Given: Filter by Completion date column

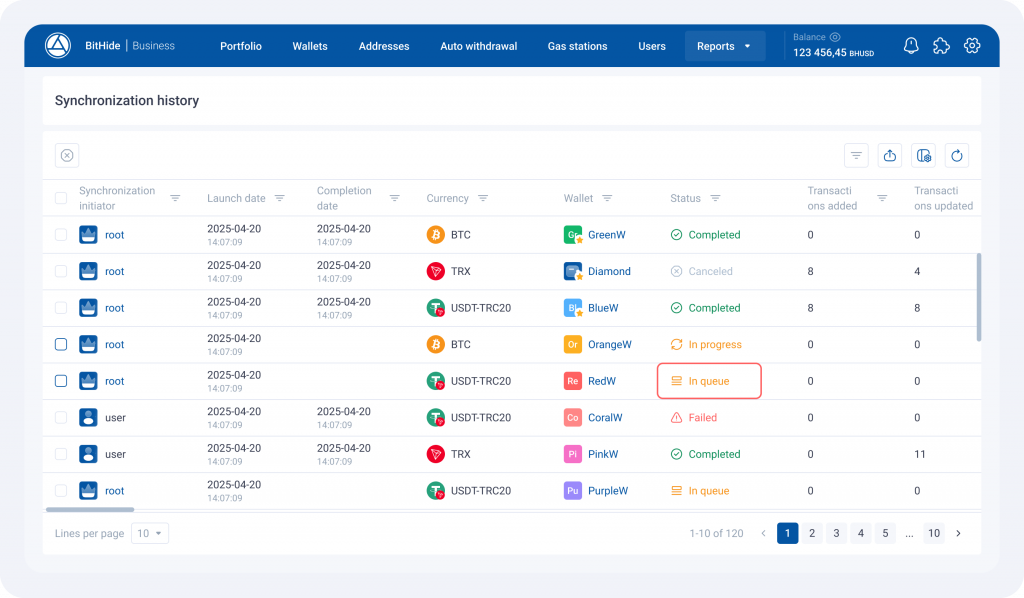Looking at the screenshot, I should click(394, 198).
